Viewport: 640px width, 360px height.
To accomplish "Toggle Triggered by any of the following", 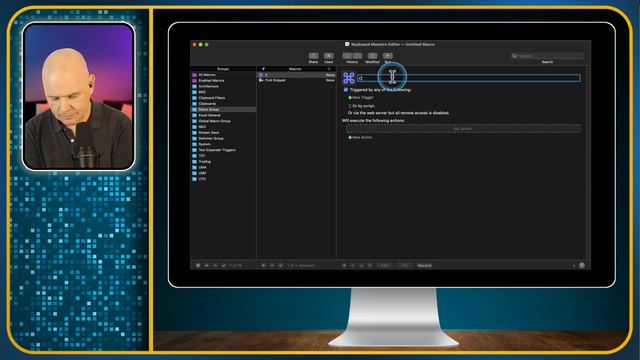I will (346, 90).
